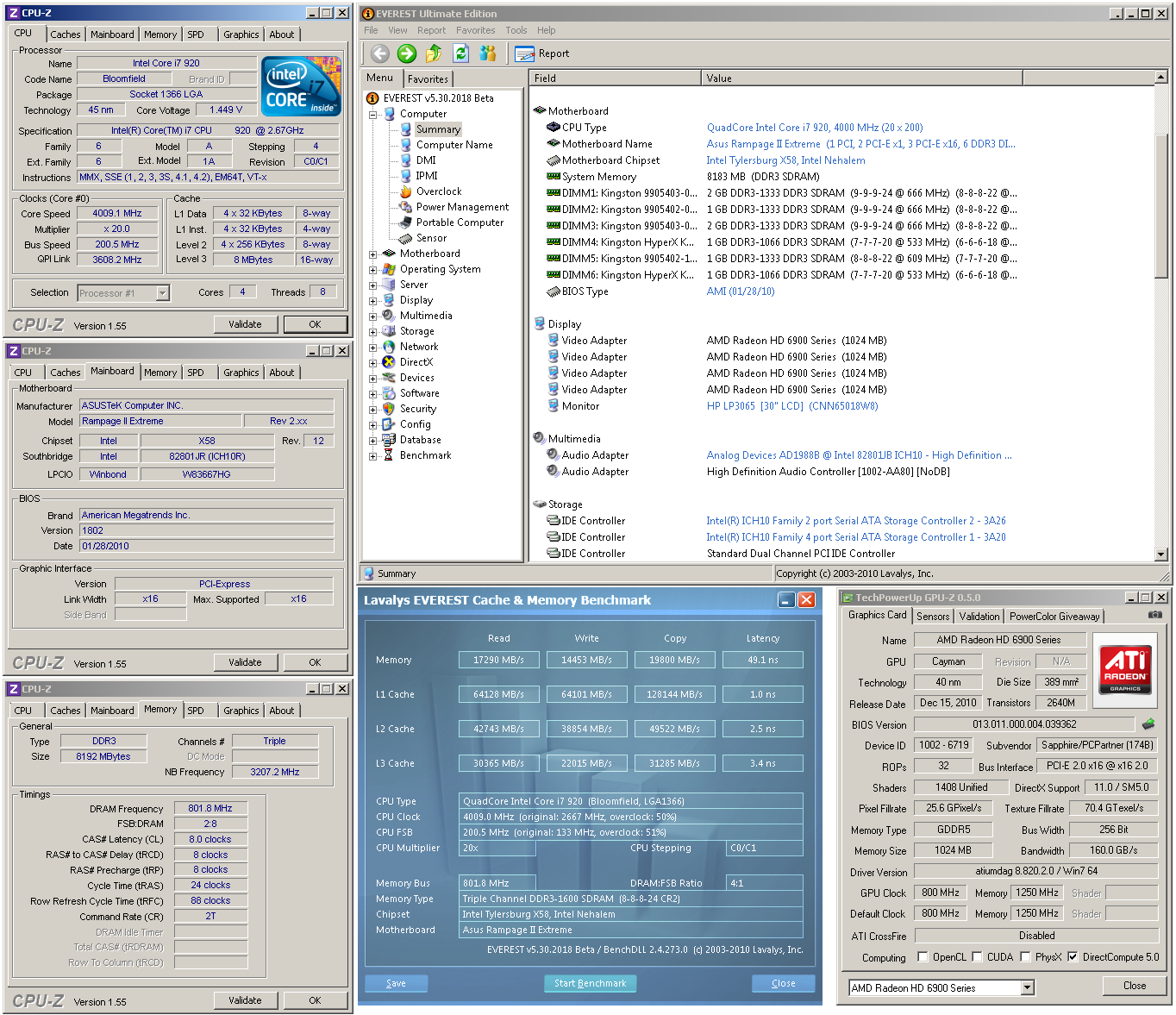Viewport: 1176px width, 1015px height.
Task: Click the Value column header in EVEREST
Action: [861, 78]
